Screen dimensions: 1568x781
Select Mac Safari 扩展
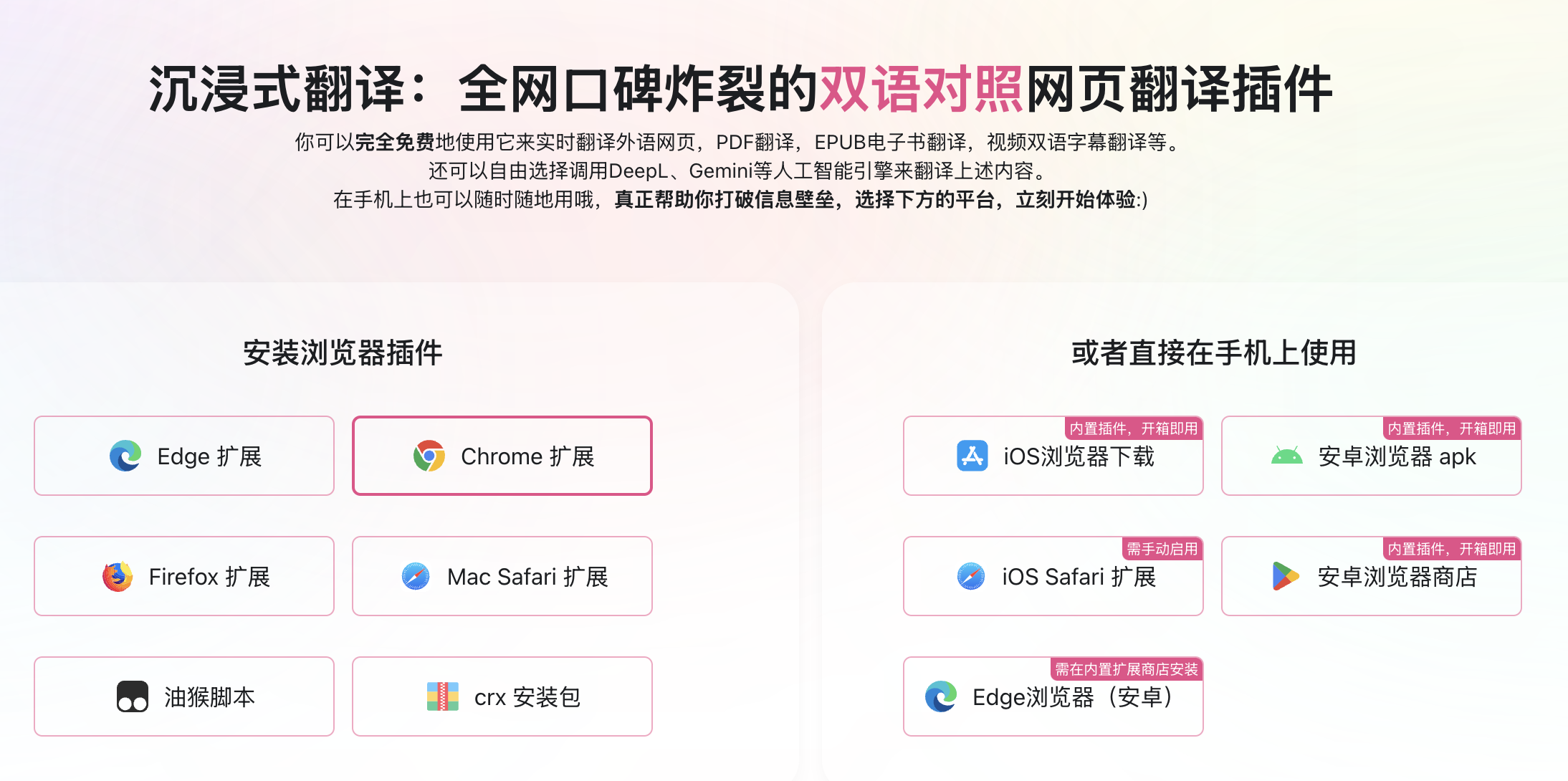[x=502, y=575]
